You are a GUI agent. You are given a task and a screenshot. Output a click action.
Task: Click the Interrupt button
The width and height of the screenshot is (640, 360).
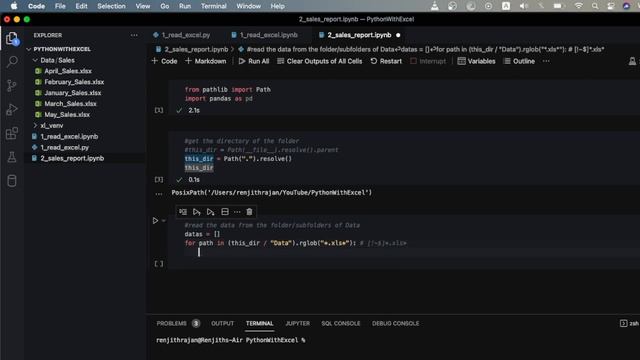point(428,61)
